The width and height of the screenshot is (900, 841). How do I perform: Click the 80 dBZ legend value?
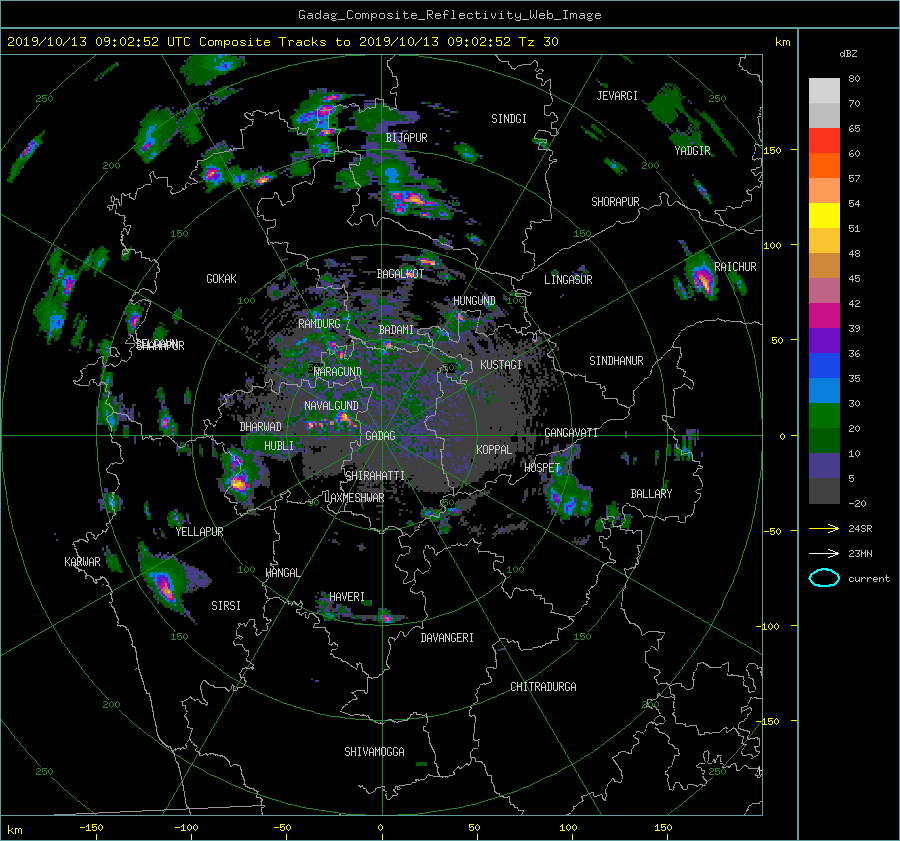(x=854, y=79)
